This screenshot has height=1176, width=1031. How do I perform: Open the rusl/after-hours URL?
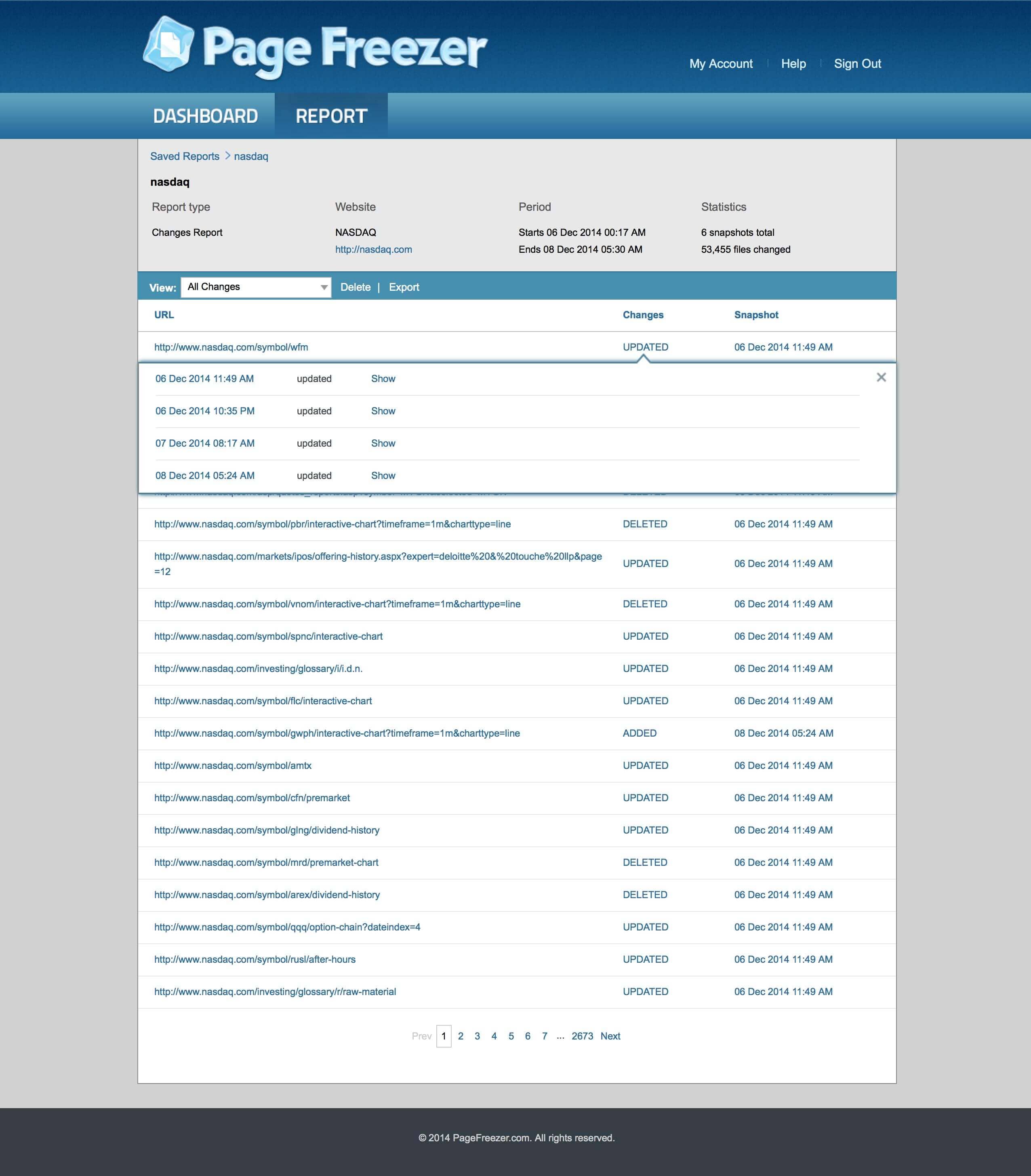coord(255,959)
